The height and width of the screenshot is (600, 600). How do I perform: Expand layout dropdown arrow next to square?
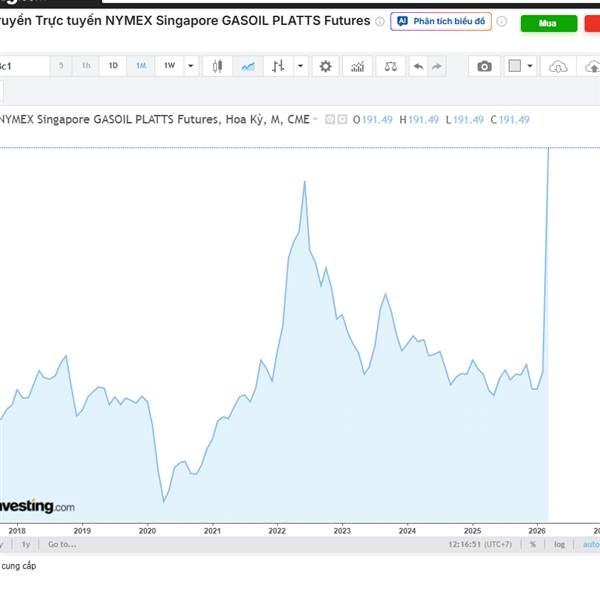(x=530, y=66)
